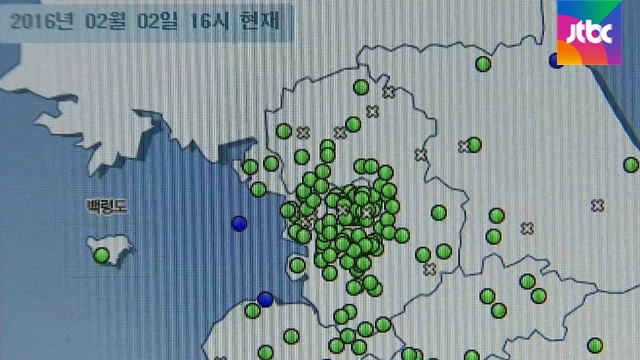The height and width of the screenshot is (360, 640).
Task: Select the blue marker beside the JTBC logo
Action: coord(554,60)
